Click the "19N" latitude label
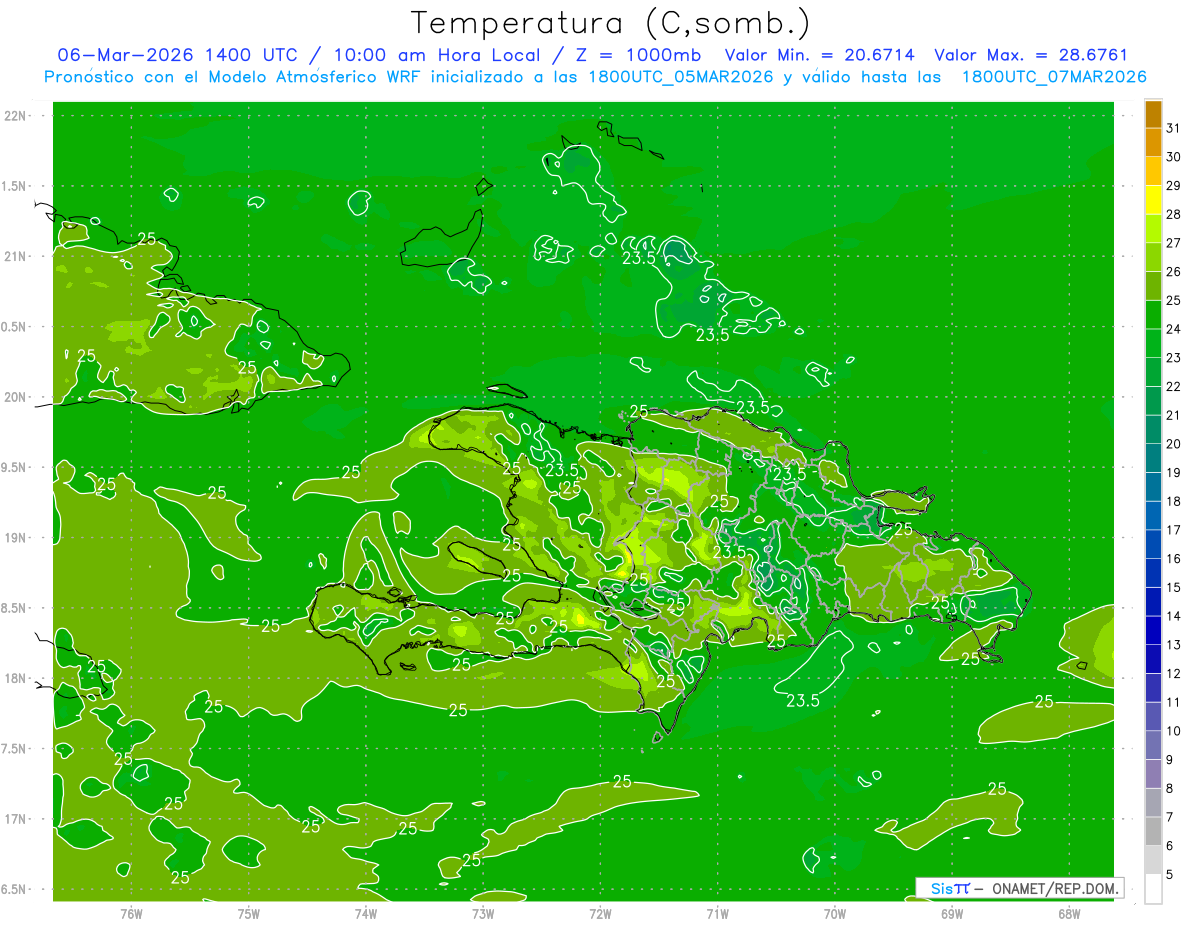The image size is (1200, 927). (x=17, y=537)
